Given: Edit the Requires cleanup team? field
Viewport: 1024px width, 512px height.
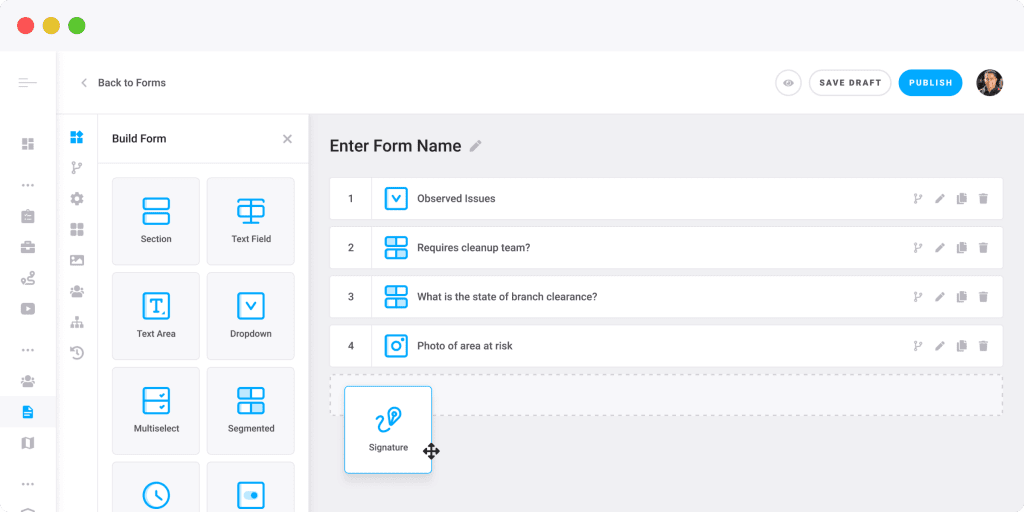Looking at the screenshot, I should (940, 248).
